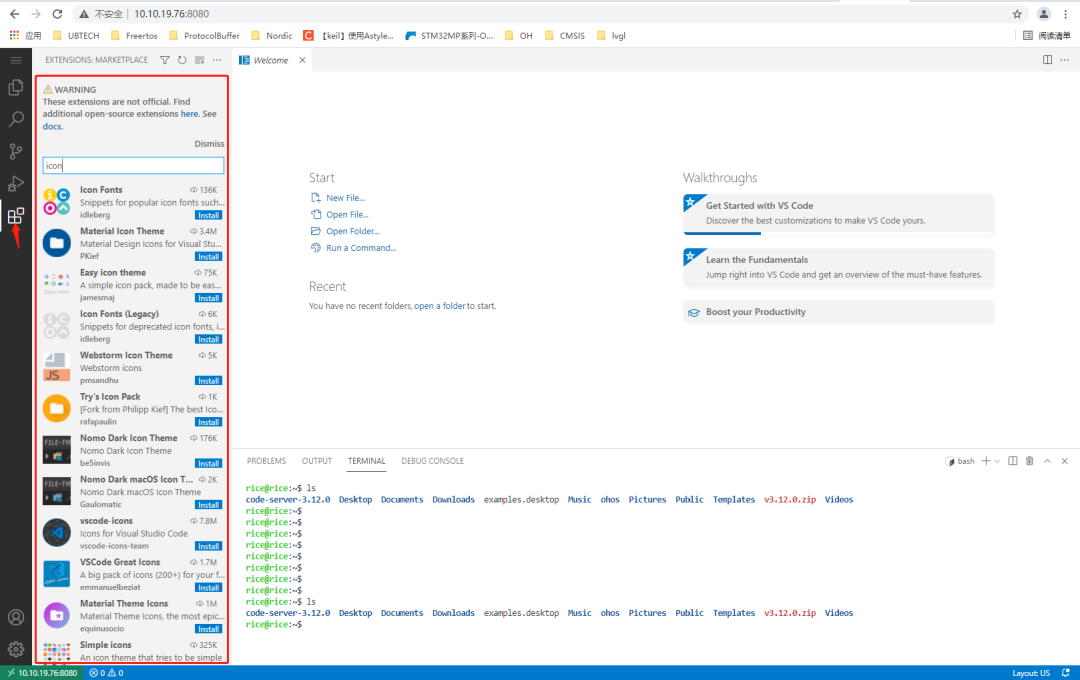Split the terminal panel
Screen dimensions: 1080x680
click(1012, 461)
